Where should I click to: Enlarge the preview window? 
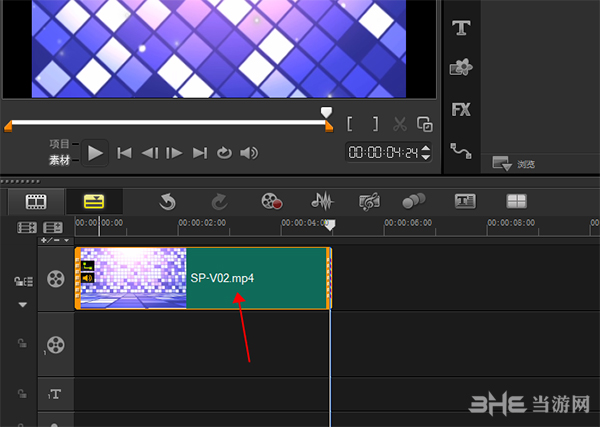(x=425, y=124)
